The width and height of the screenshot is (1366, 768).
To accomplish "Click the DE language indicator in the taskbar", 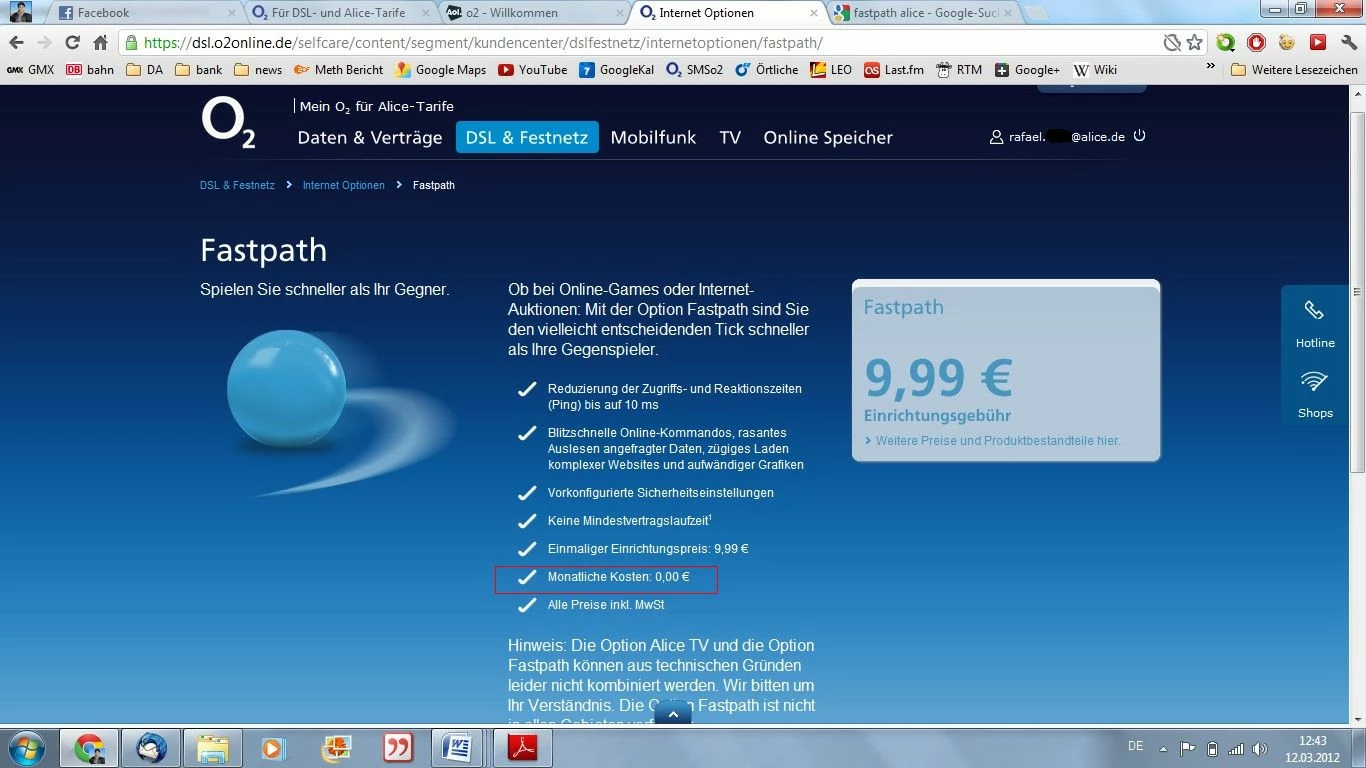I will pyautogui.click(x=1135, y=746).
